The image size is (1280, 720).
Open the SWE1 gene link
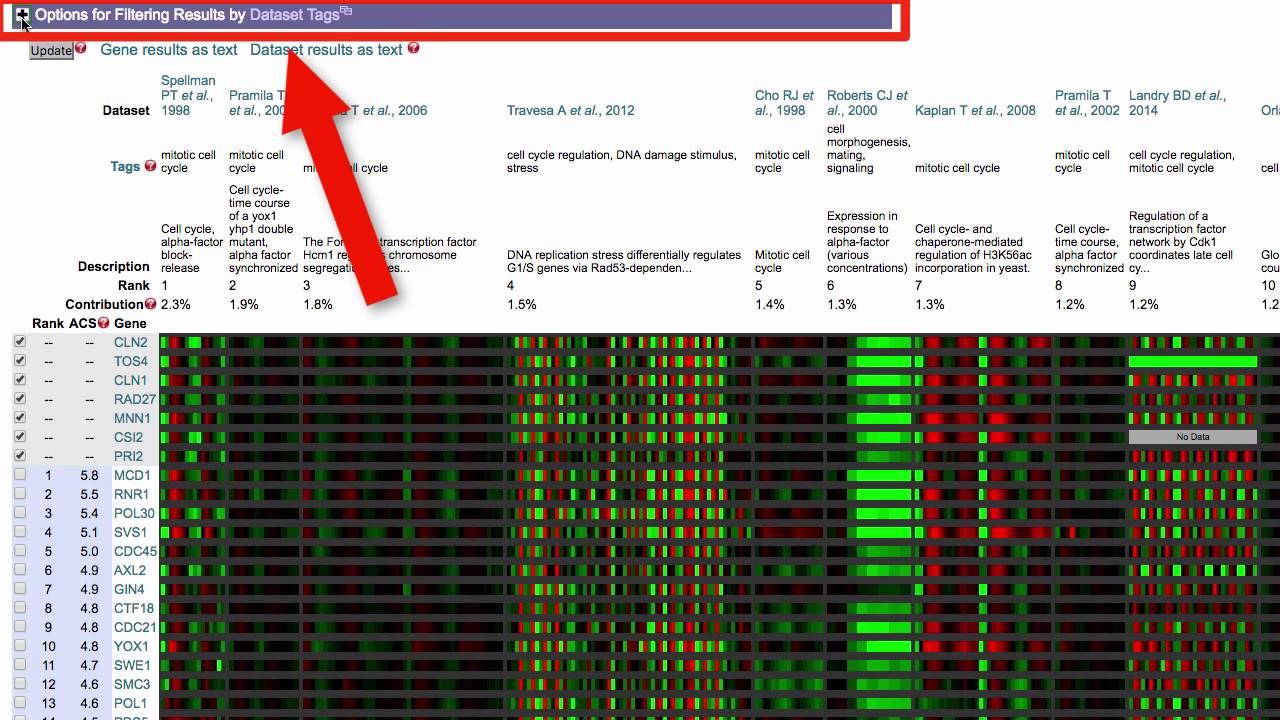pyautogui.click(x=132, y=665)
